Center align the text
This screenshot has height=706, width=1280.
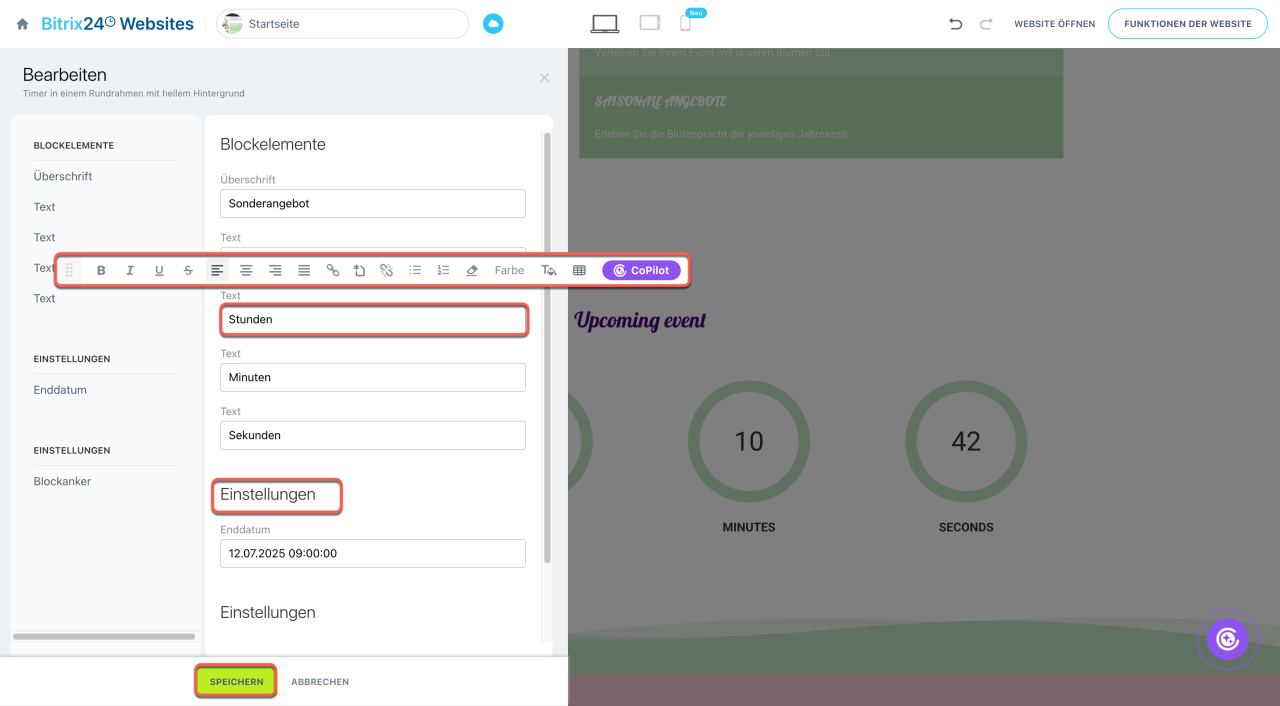coord(246,270)
